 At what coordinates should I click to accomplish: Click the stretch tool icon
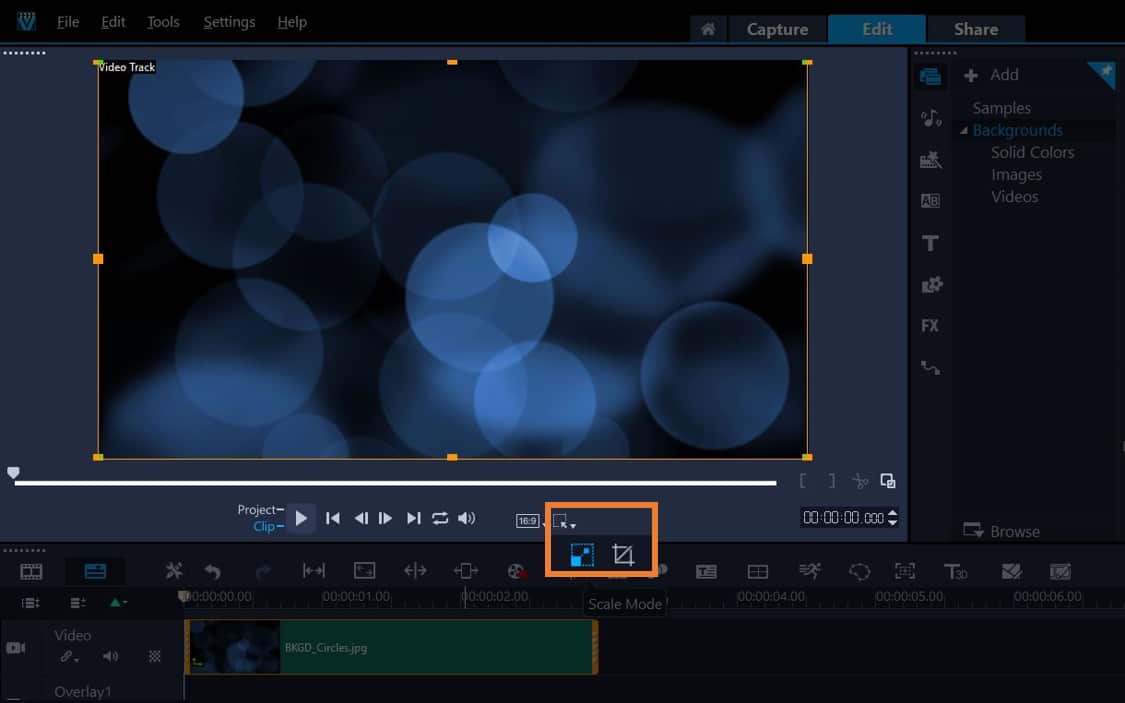click(364, 571)
